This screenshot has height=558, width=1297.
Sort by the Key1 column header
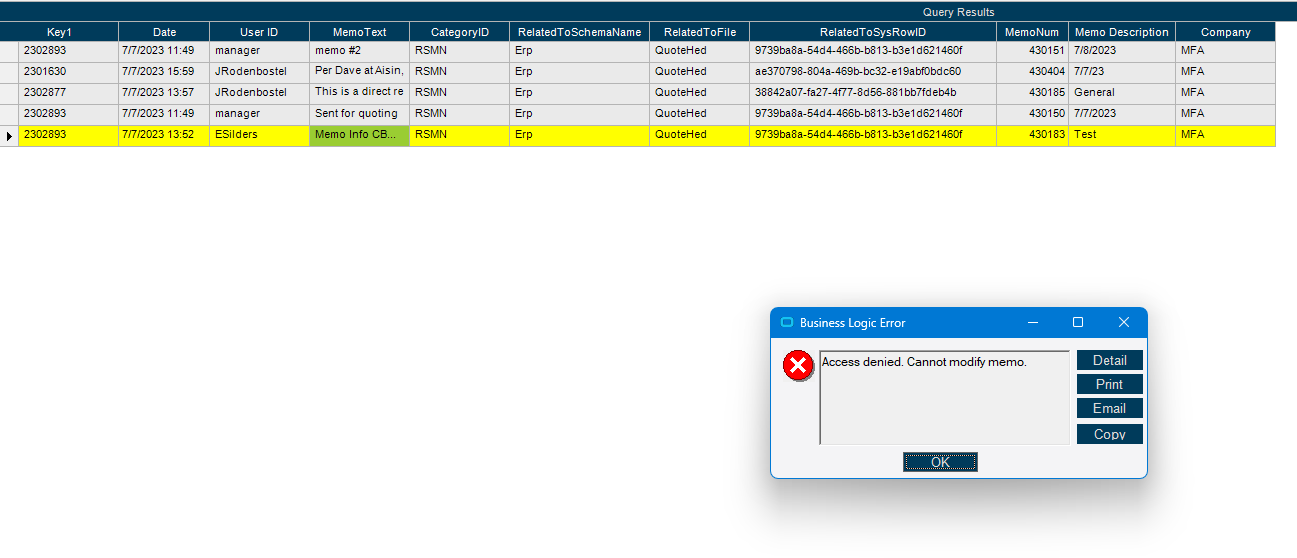59,32
